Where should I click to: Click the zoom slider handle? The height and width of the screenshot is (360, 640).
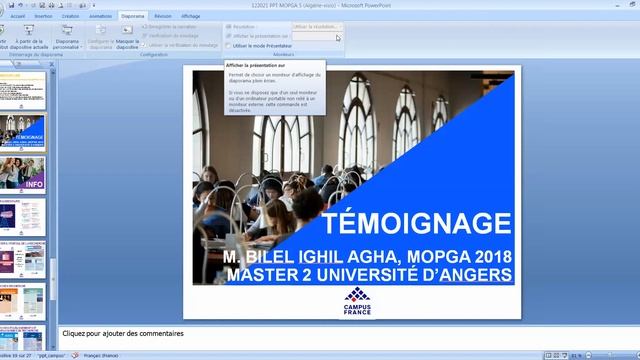pos(611,356)
